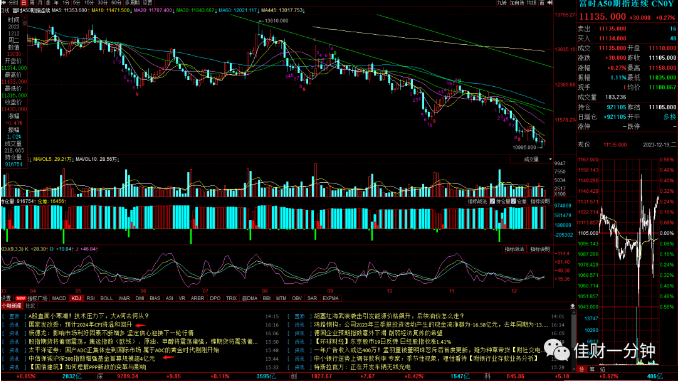678x382 pixels.
Task: Click the 指标说明 button in KDJ panel
Action: click(540, 250)
